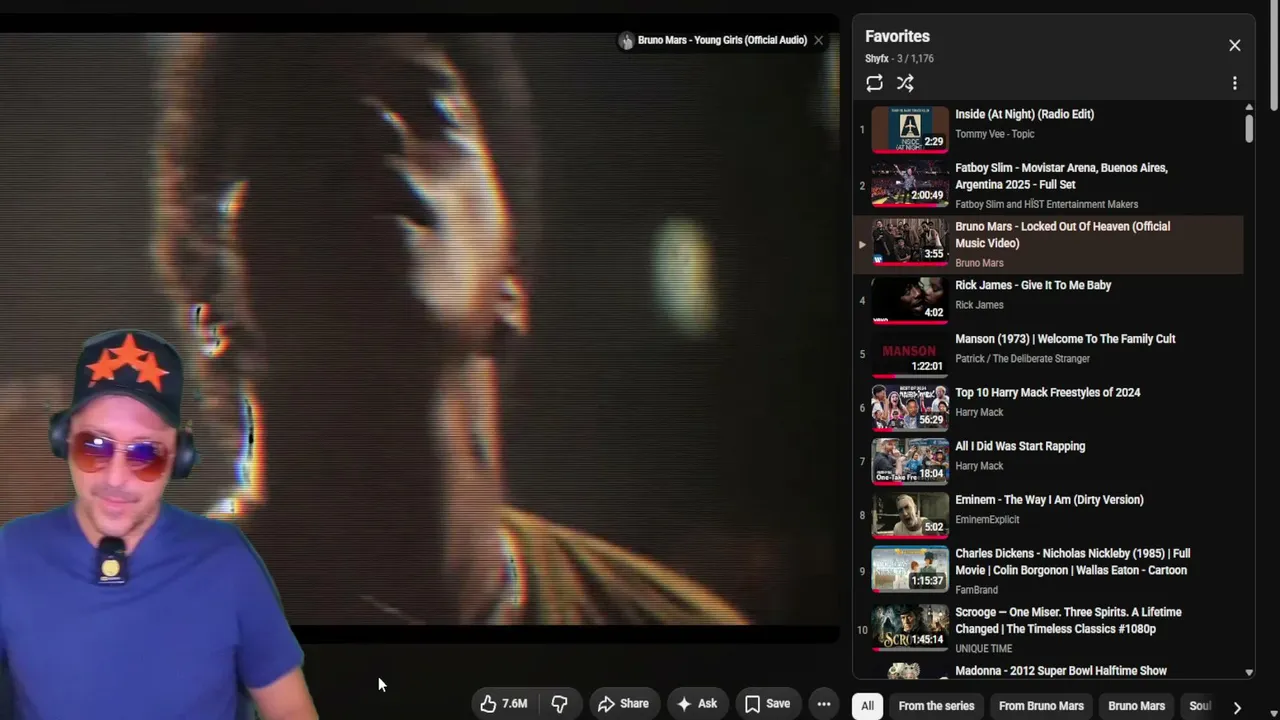Select the From Bruno Mars chip
Screen dimensions: 1280x720
[1041, 706]
